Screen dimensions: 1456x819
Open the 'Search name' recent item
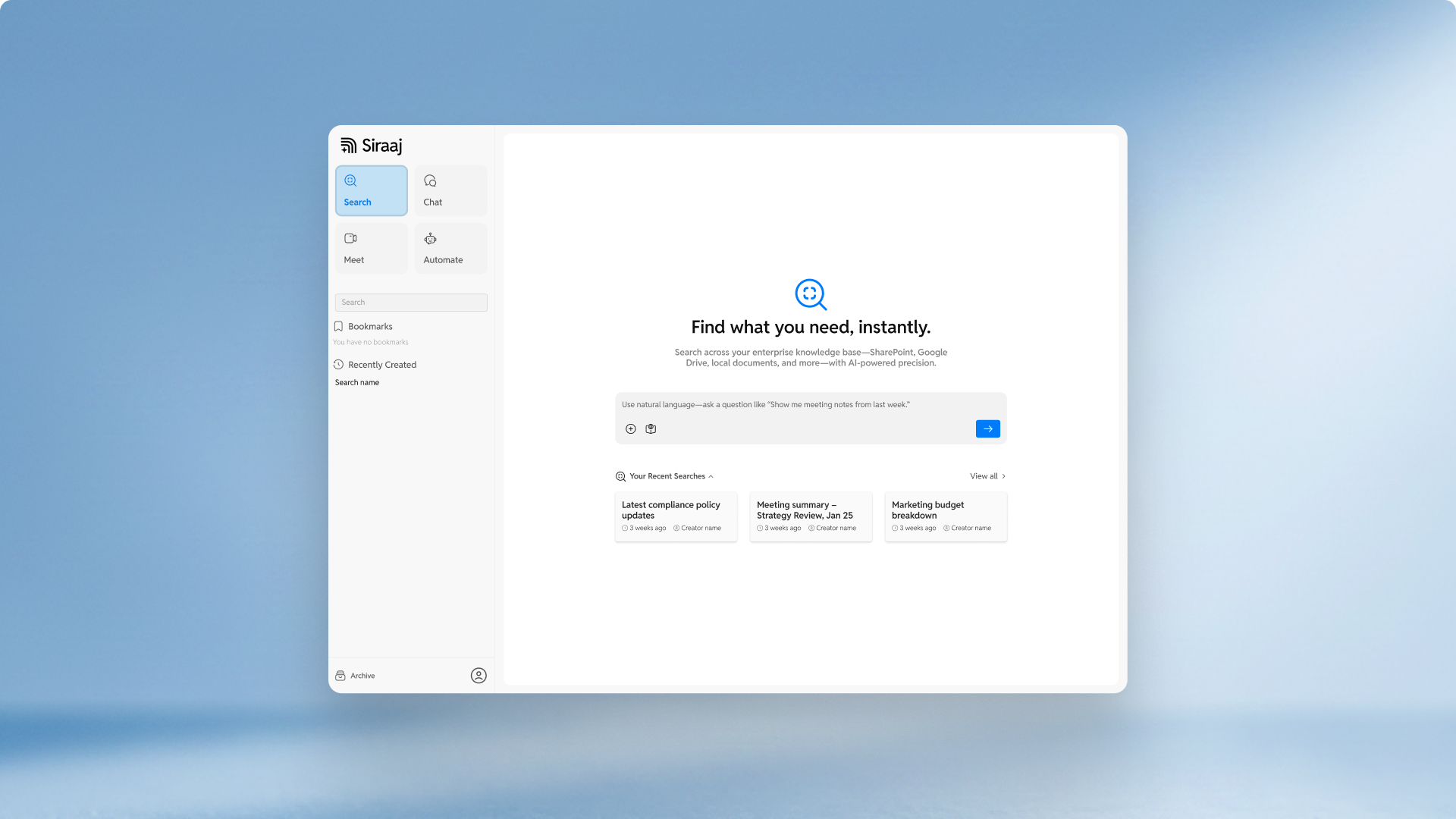click(357, 383)
